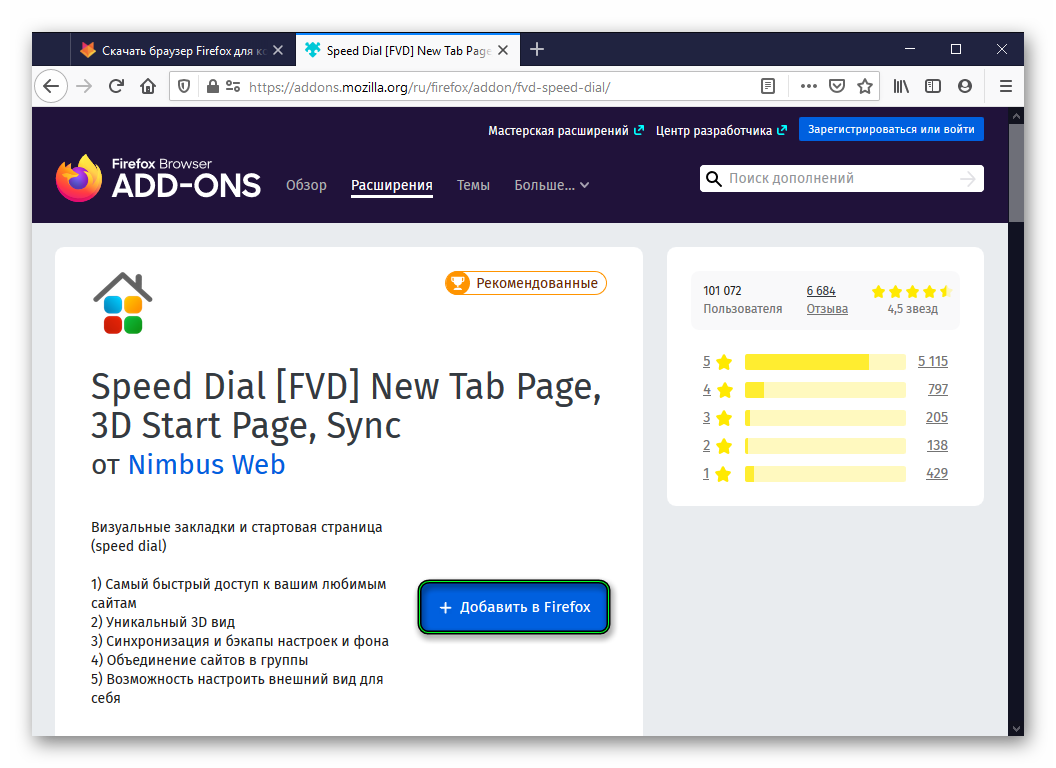Filter reviews by 2 star rating
This screenshot has height=768, width=1056.
[x=717, y=446]
